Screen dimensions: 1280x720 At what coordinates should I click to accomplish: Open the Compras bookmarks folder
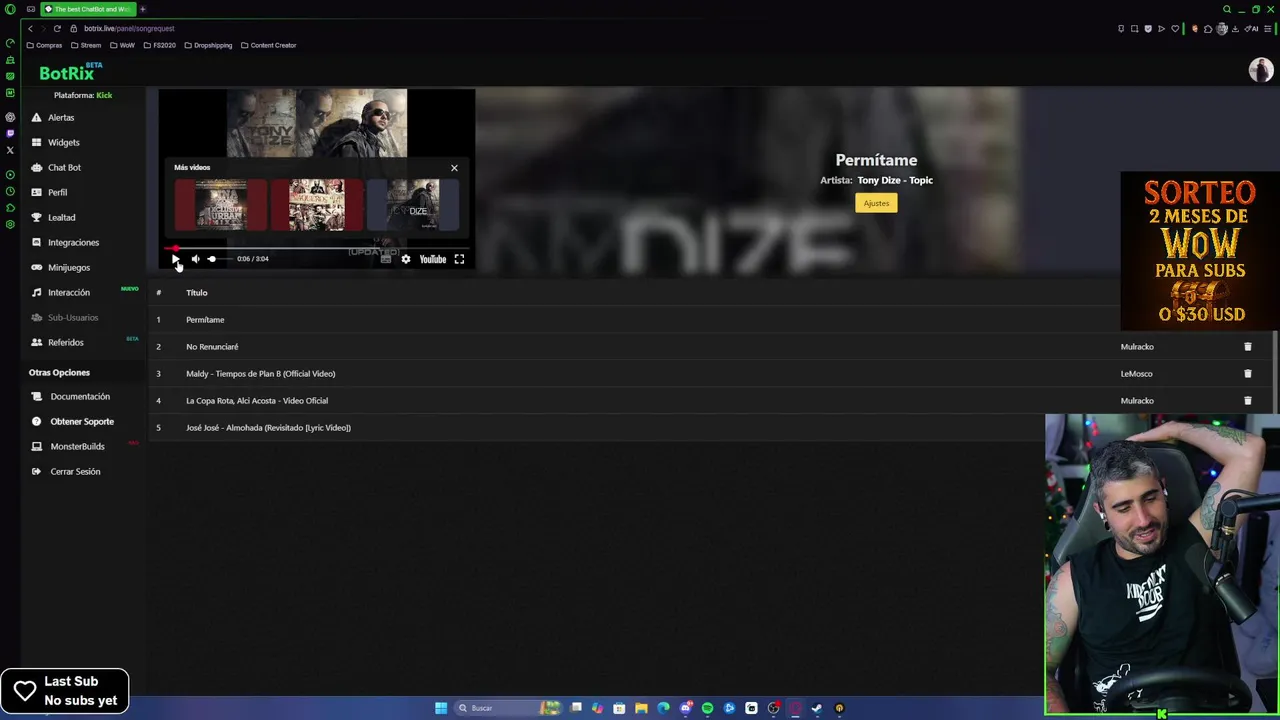tap(44, 45)
